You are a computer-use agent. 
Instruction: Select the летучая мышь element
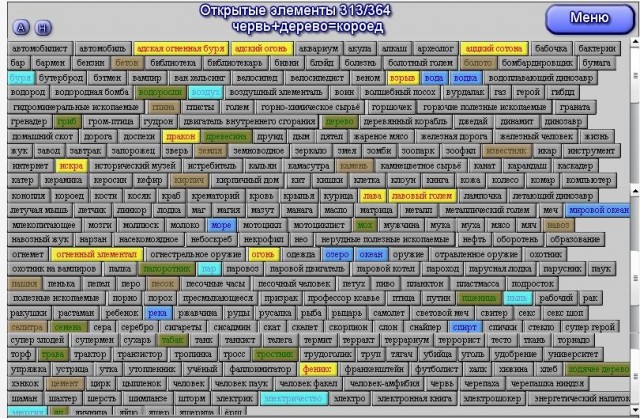point(39,210)
